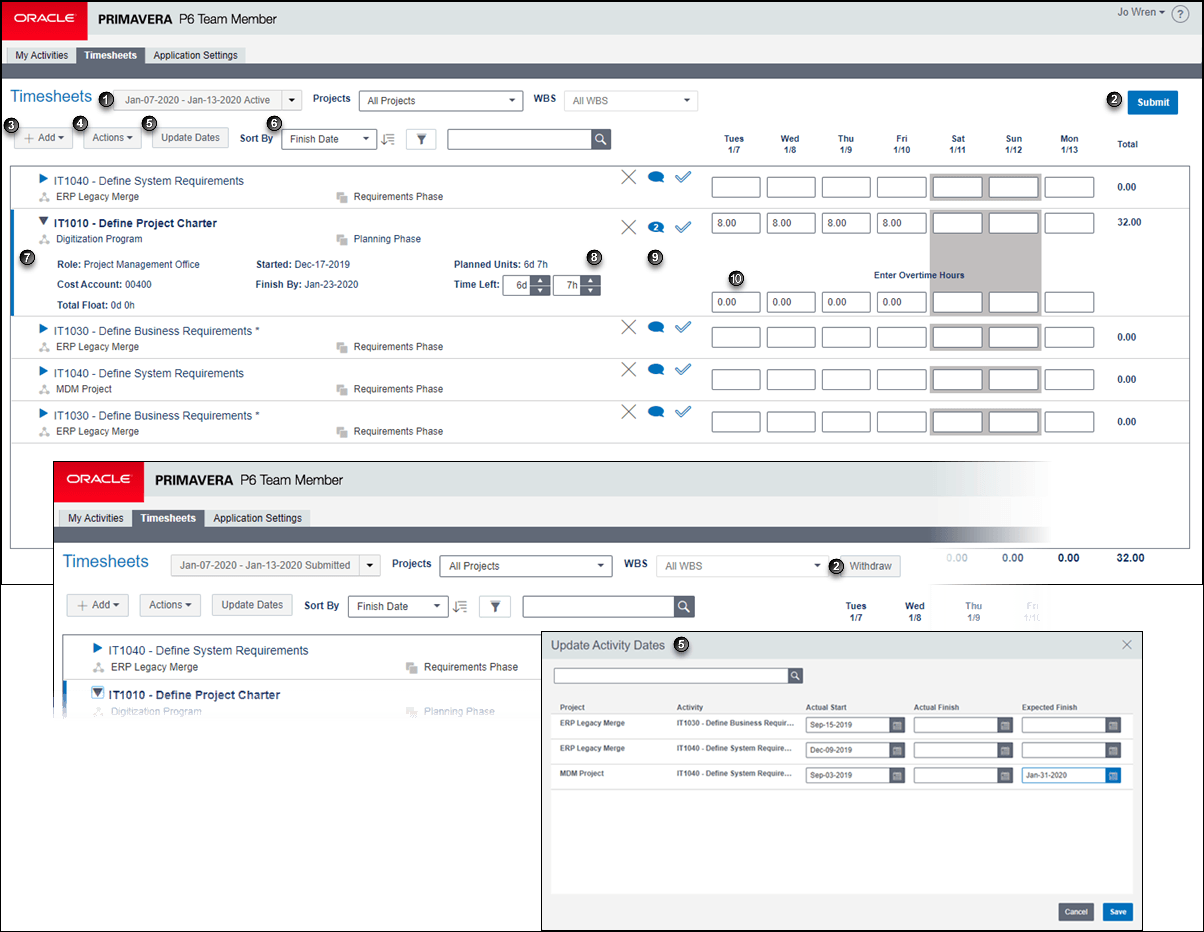Collapse IT1010 row in Submitted timesheet window
The height and width of the screenshot is (932, 1204).
(x=98, y=692)
